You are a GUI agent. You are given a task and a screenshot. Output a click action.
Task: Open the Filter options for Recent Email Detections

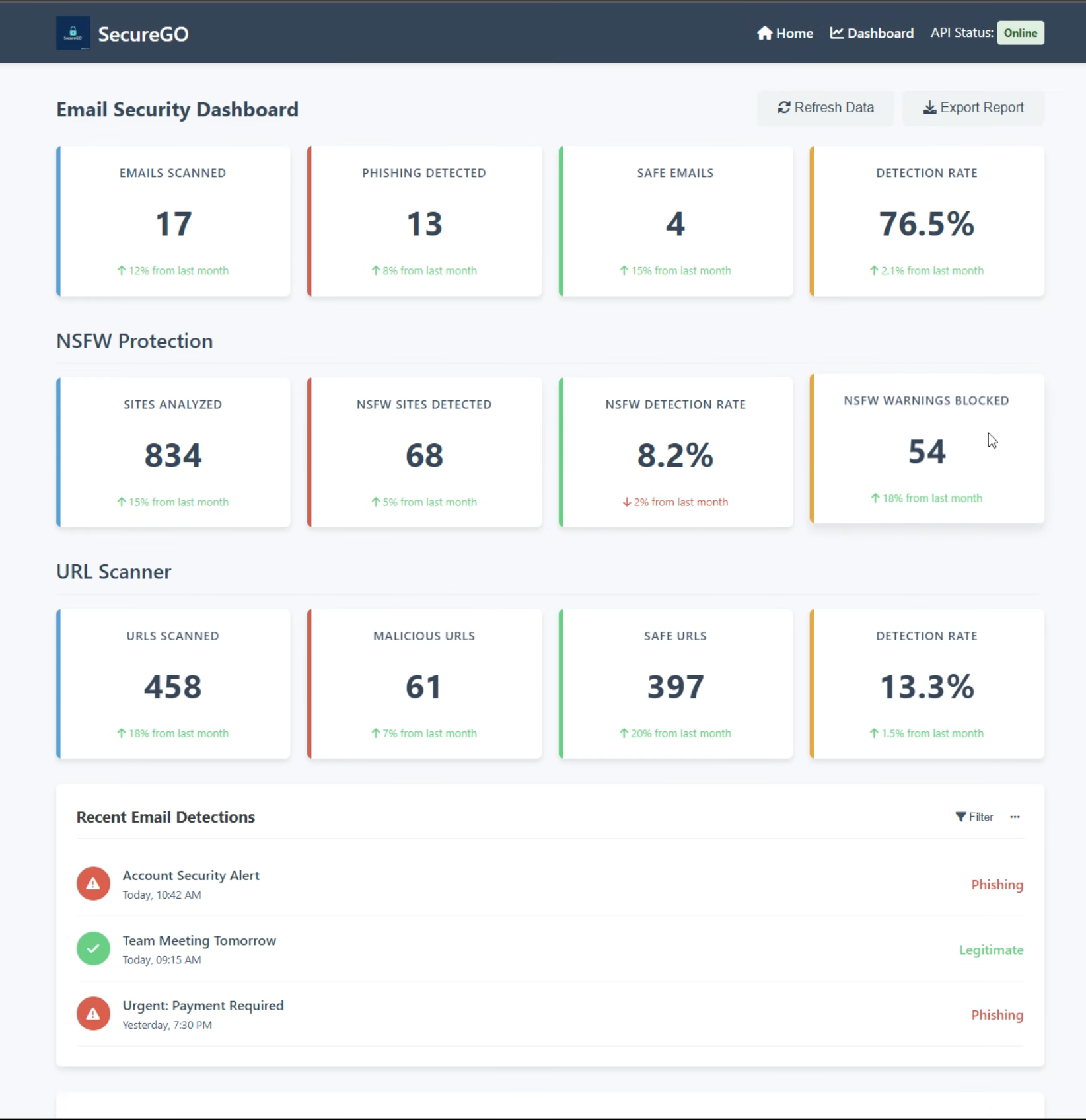click(974, 817)
